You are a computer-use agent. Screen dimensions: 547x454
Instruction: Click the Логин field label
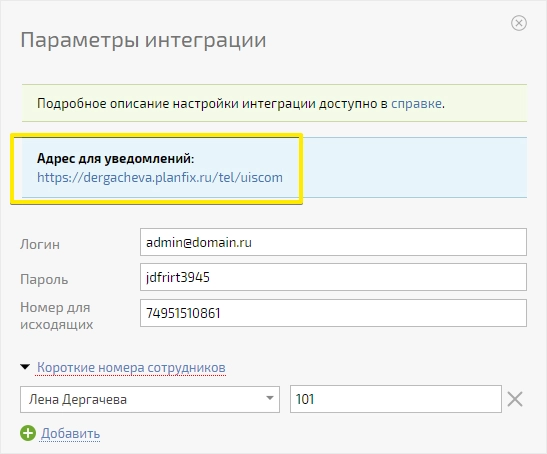click(x=40, y=244)
